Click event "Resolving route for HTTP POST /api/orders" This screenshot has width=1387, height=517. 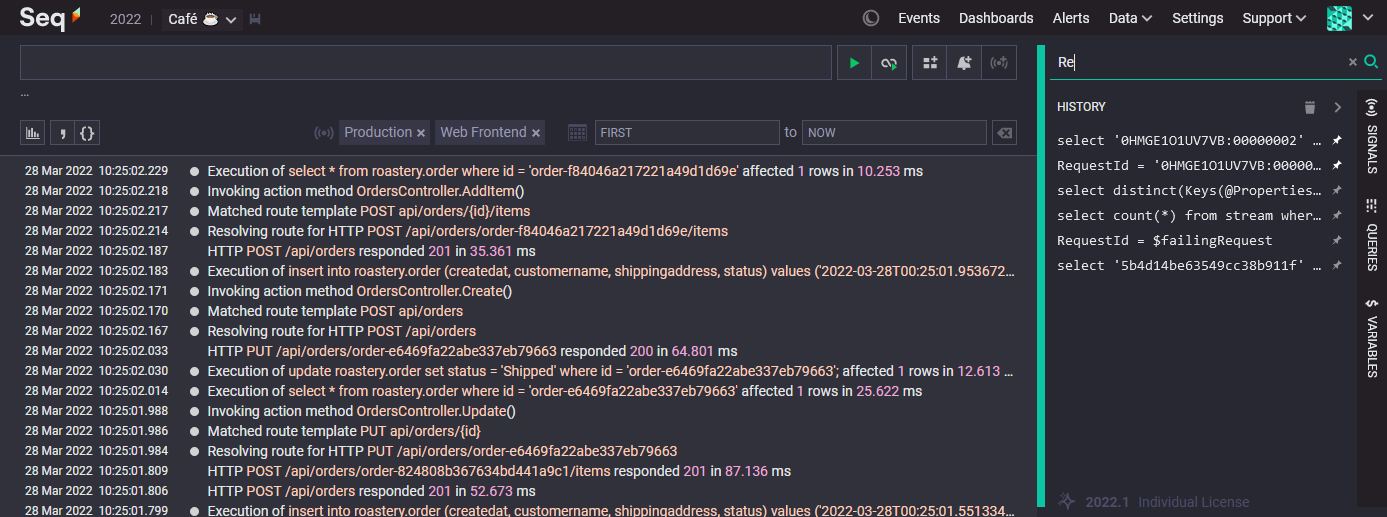341,331
